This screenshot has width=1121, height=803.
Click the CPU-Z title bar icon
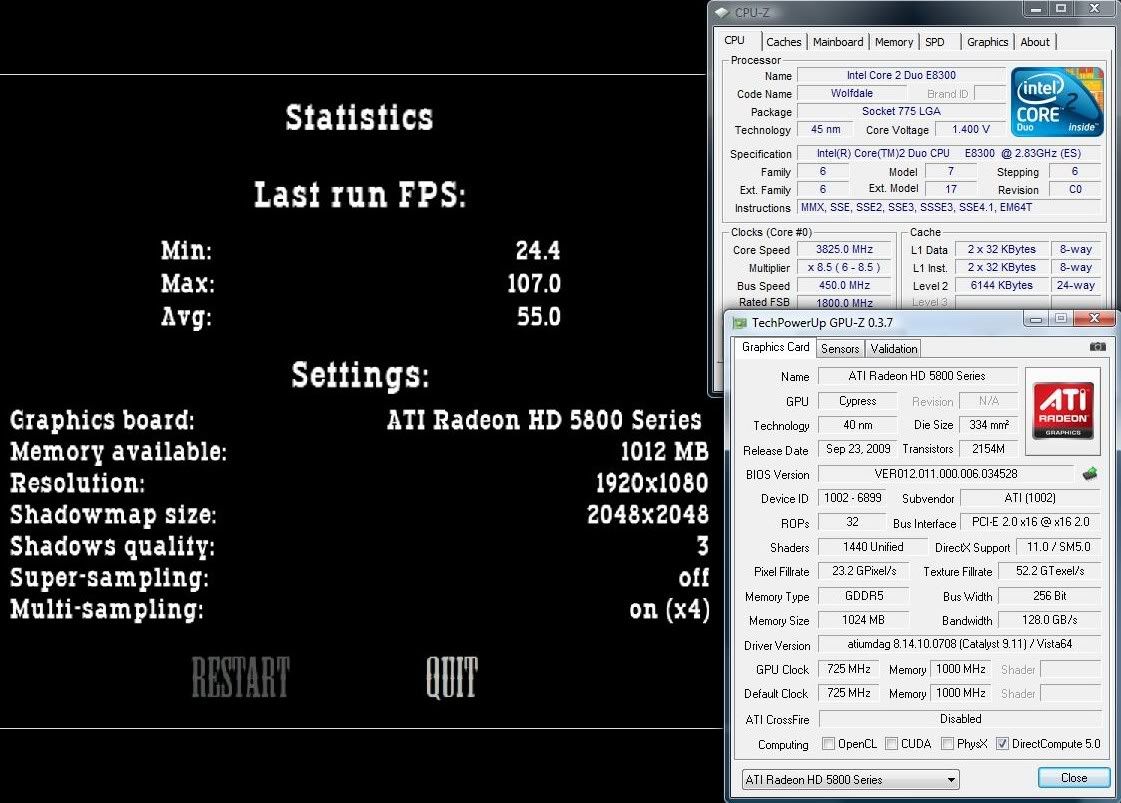(722, 12)
